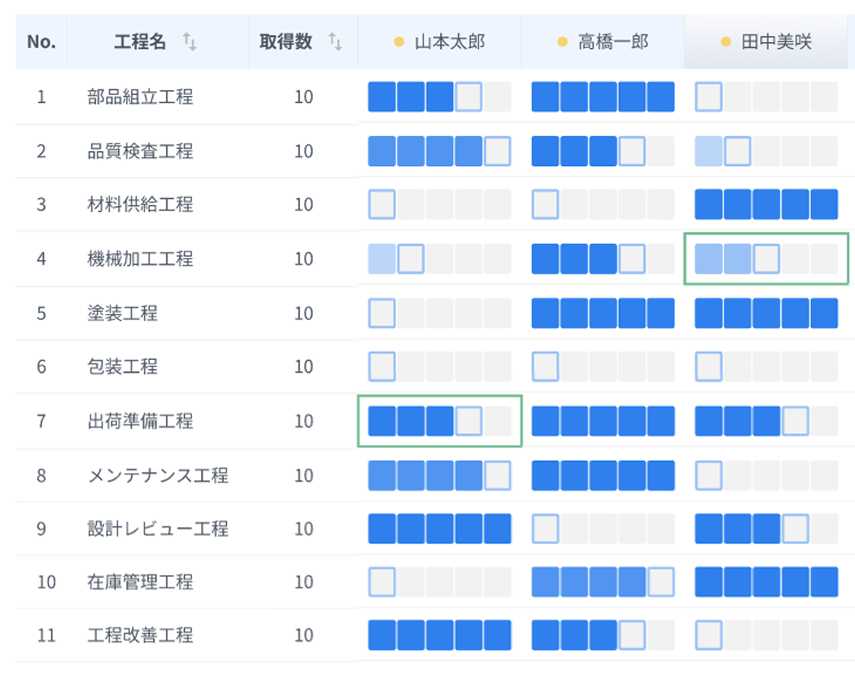Click sort icon beside 取得数 header

[x=335, y=42]
